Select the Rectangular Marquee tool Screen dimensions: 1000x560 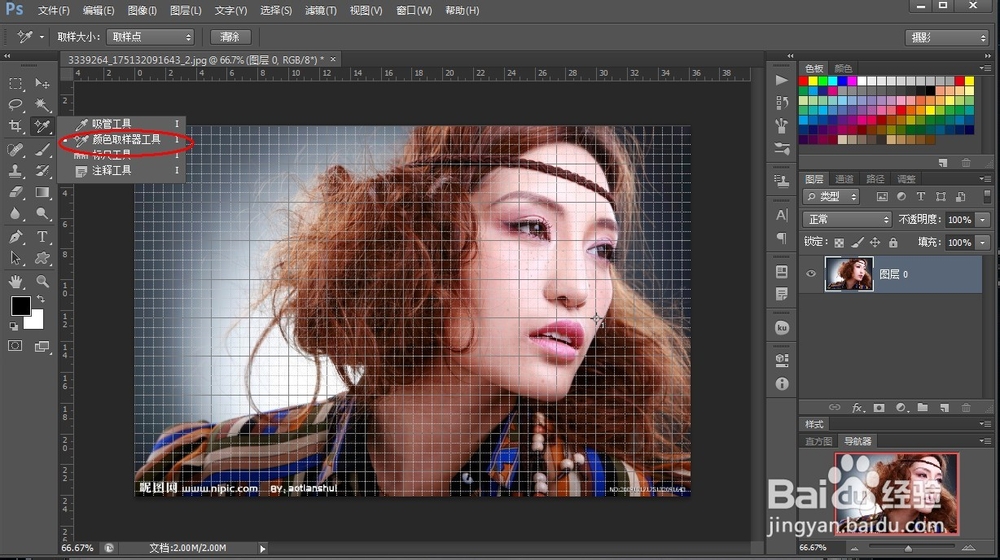pyautogui.click(x=16, y=84)
